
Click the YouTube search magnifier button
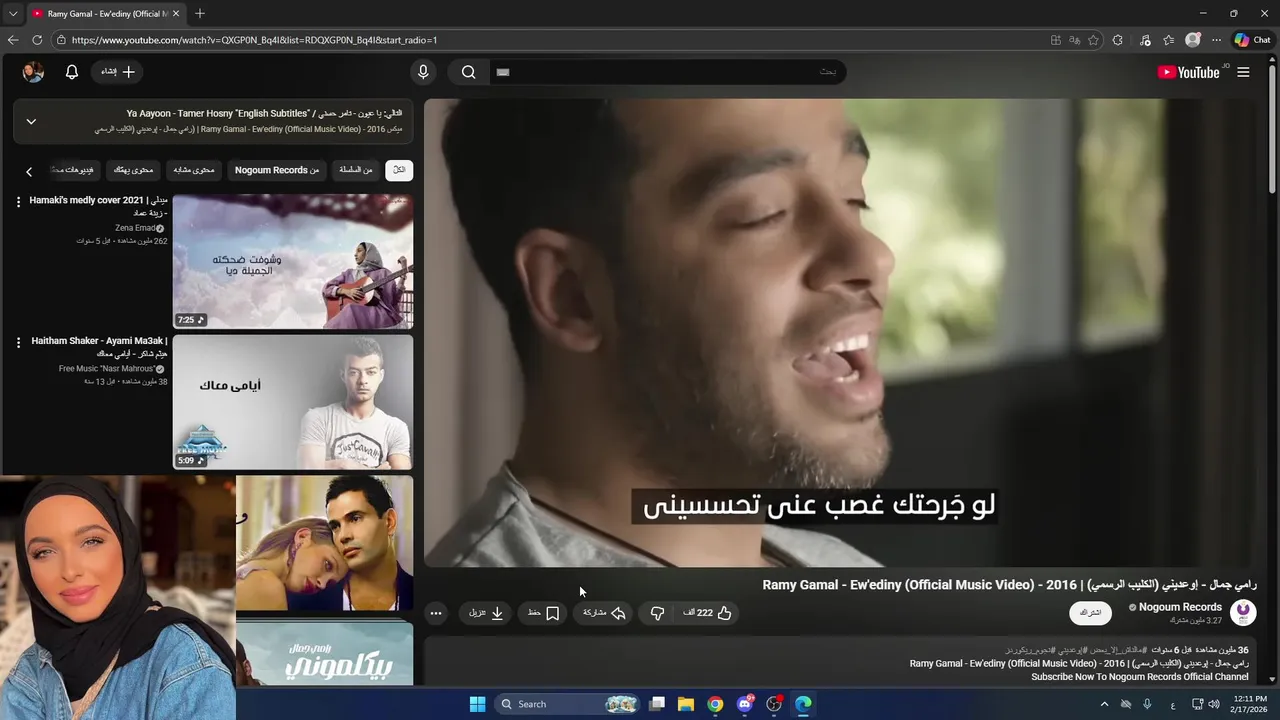[468, 72]
